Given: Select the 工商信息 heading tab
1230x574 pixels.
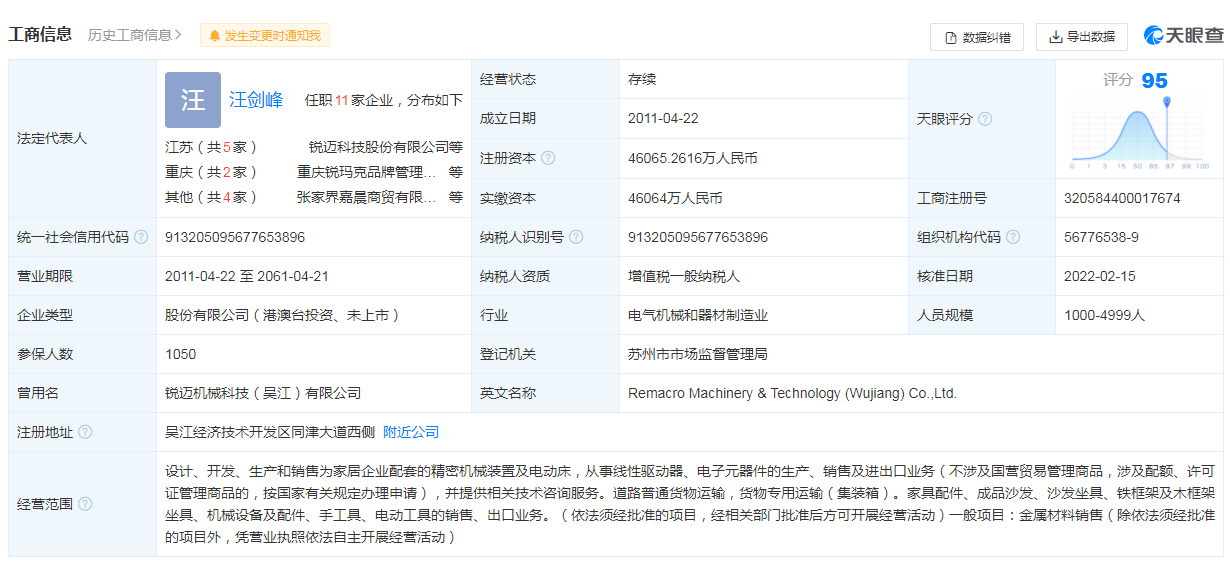Looking at the screenshot, I should pos(40,35).
